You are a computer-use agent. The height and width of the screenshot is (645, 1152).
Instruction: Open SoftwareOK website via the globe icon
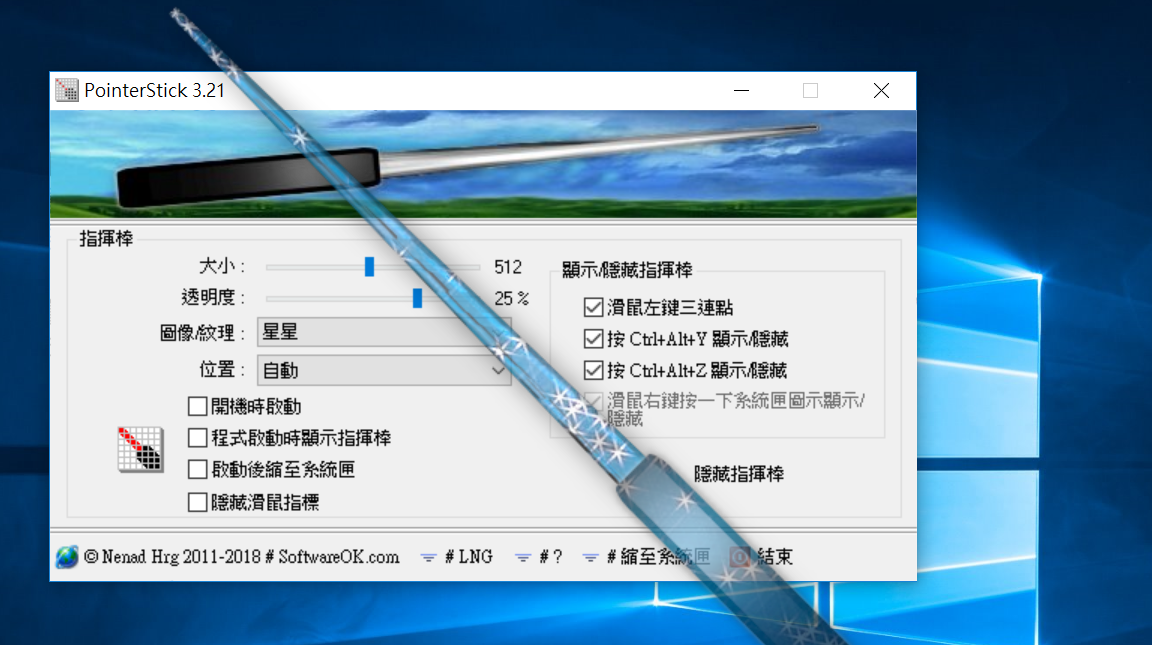[x=65, y=557]
